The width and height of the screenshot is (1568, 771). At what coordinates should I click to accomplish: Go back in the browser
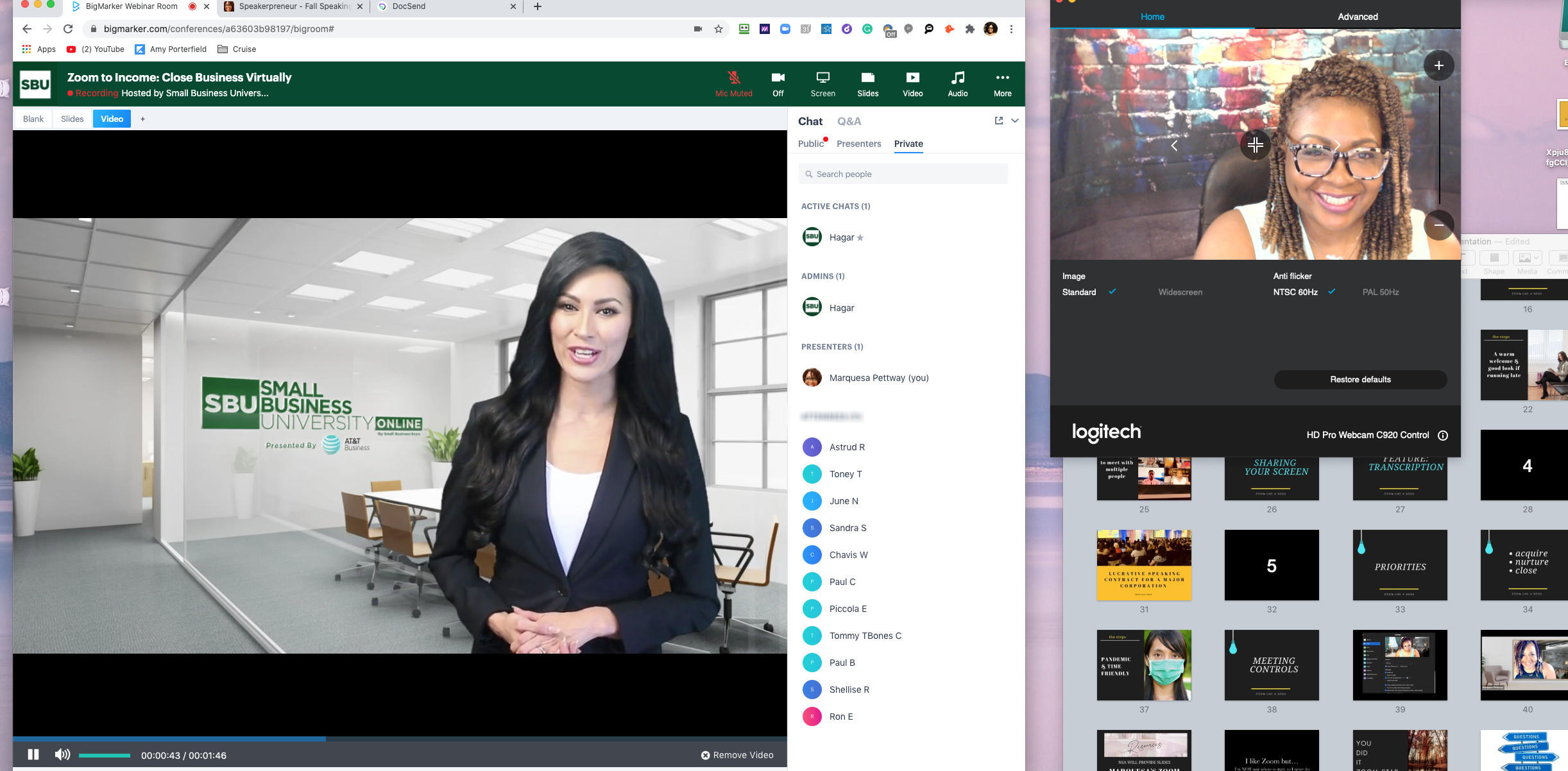pyautogui.click(x=26, y=29)
